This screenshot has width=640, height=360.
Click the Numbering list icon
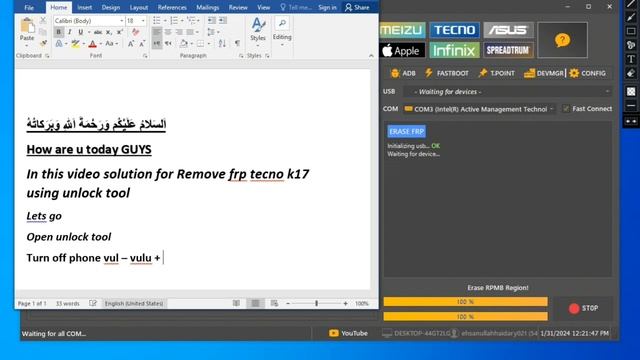(174, 20)
